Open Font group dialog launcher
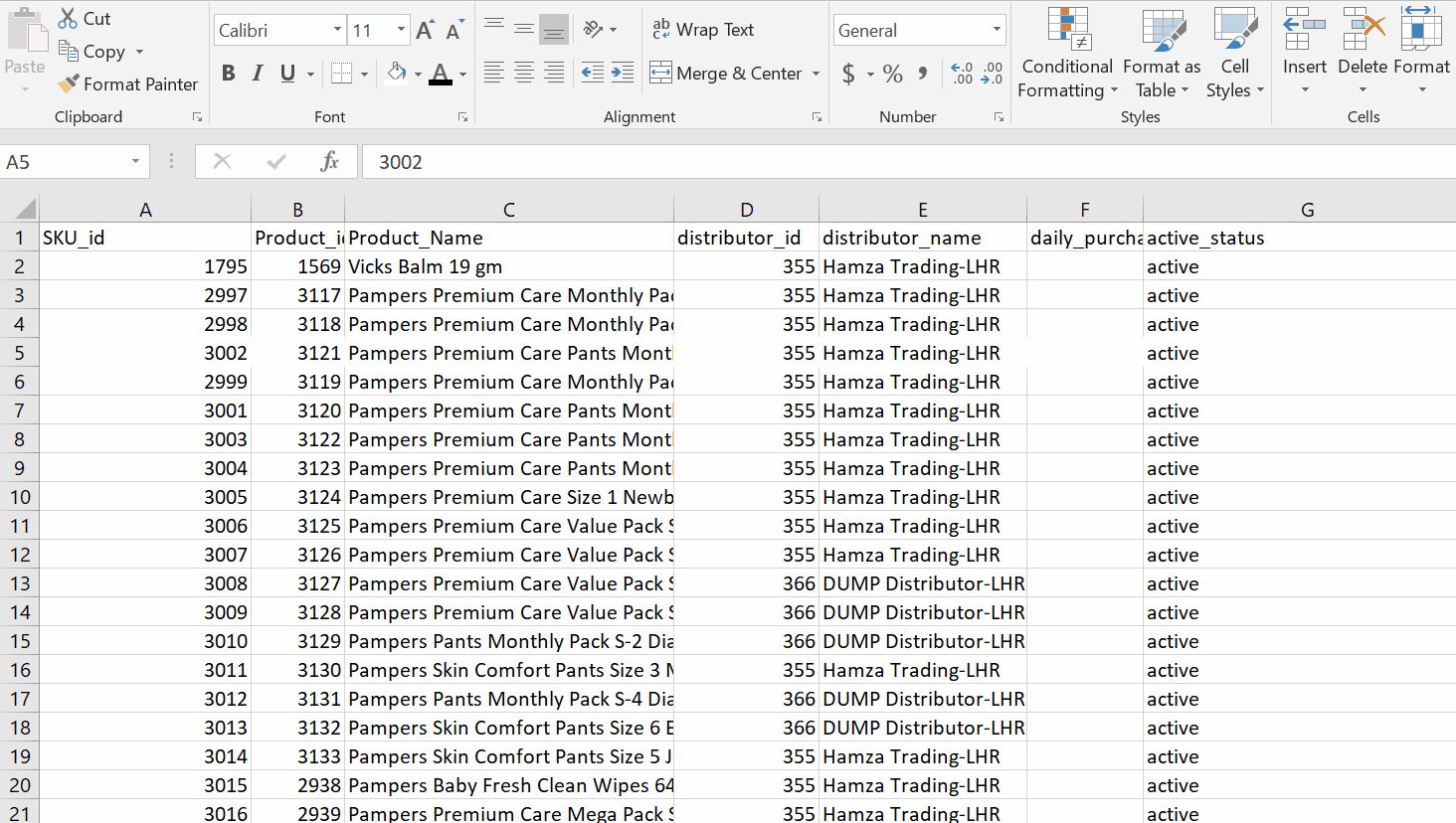Screen dimensions: 1456x823 click(462, 117)
